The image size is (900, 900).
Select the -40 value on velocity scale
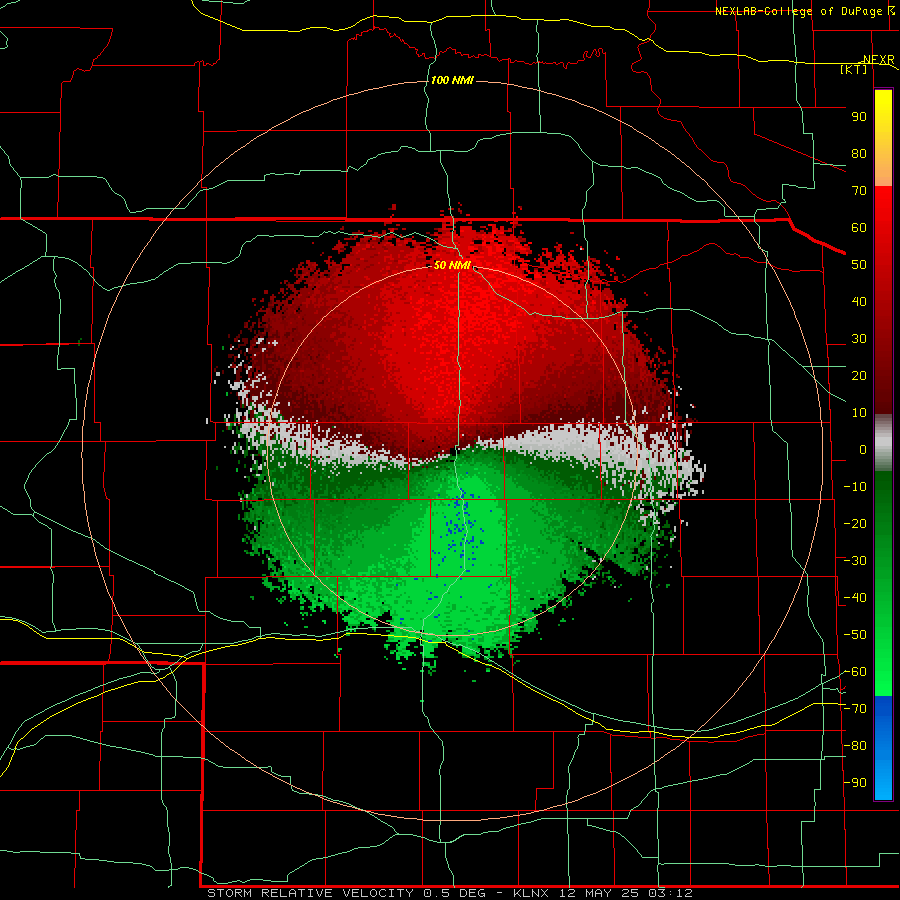coord(855,598)
